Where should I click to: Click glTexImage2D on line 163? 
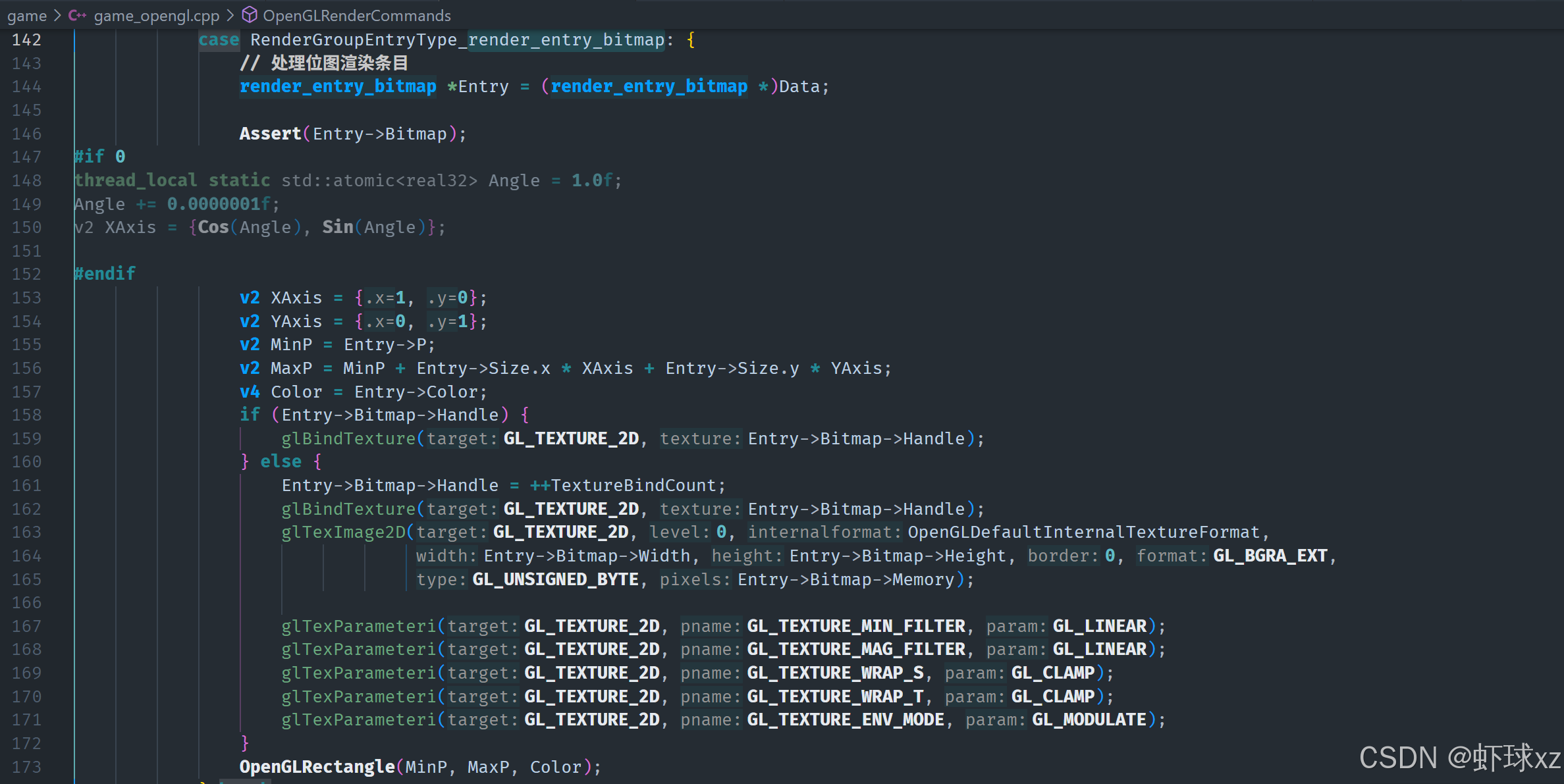[x=343, y=532]
